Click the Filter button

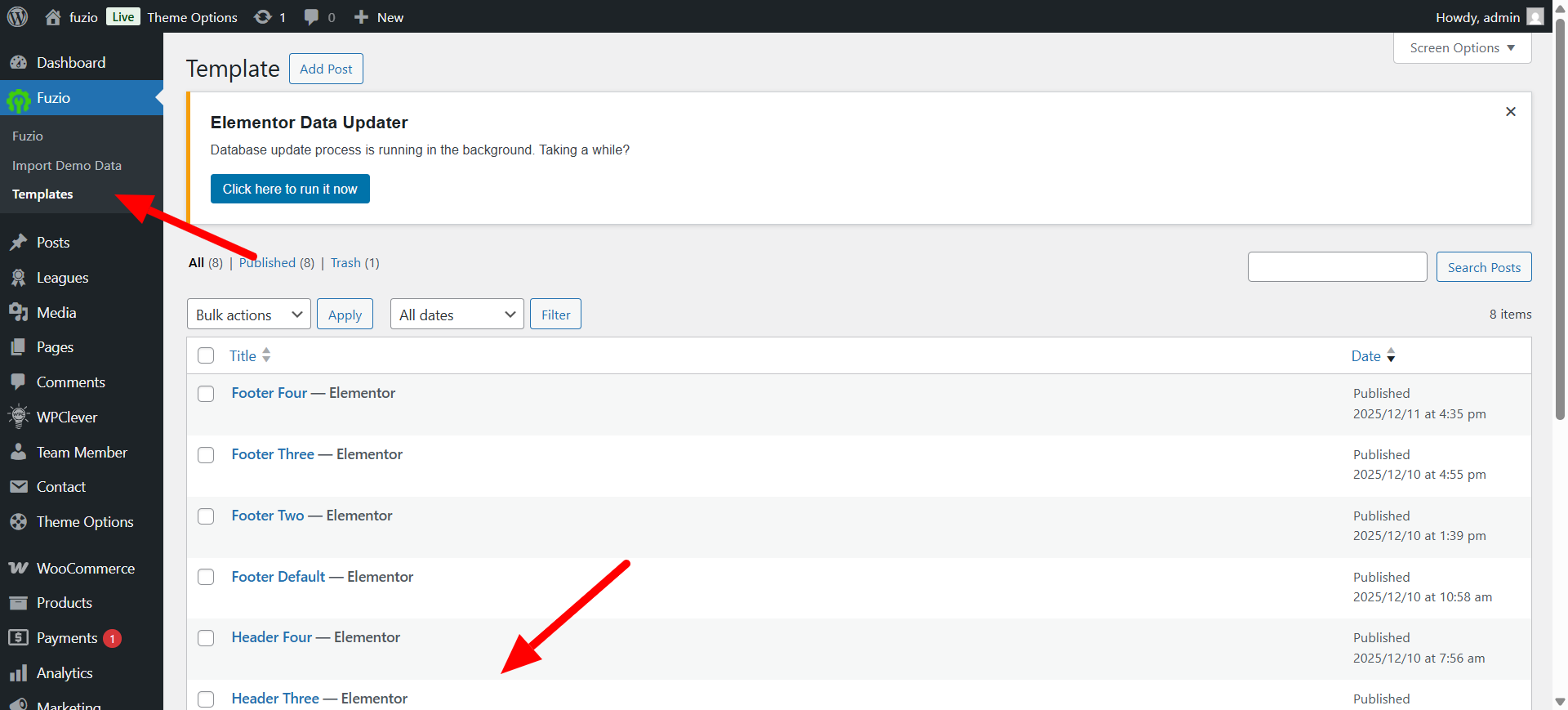tap(555, 315)
